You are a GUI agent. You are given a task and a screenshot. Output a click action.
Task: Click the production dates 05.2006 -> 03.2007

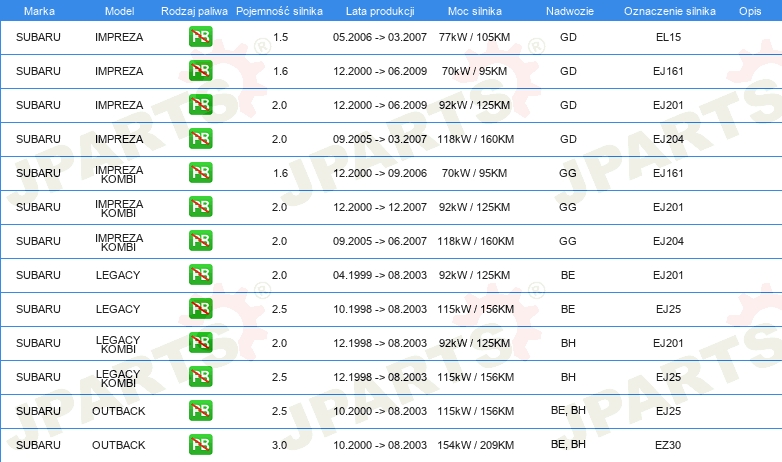click(380, 37)
